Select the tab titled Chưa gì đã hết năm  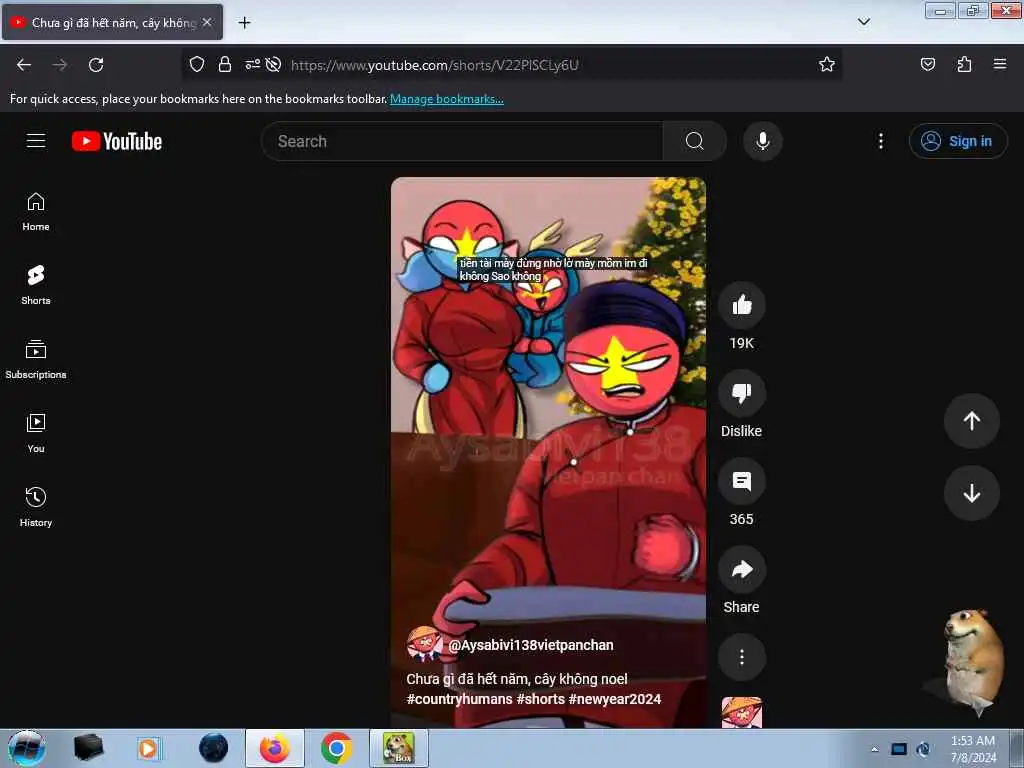112,22
